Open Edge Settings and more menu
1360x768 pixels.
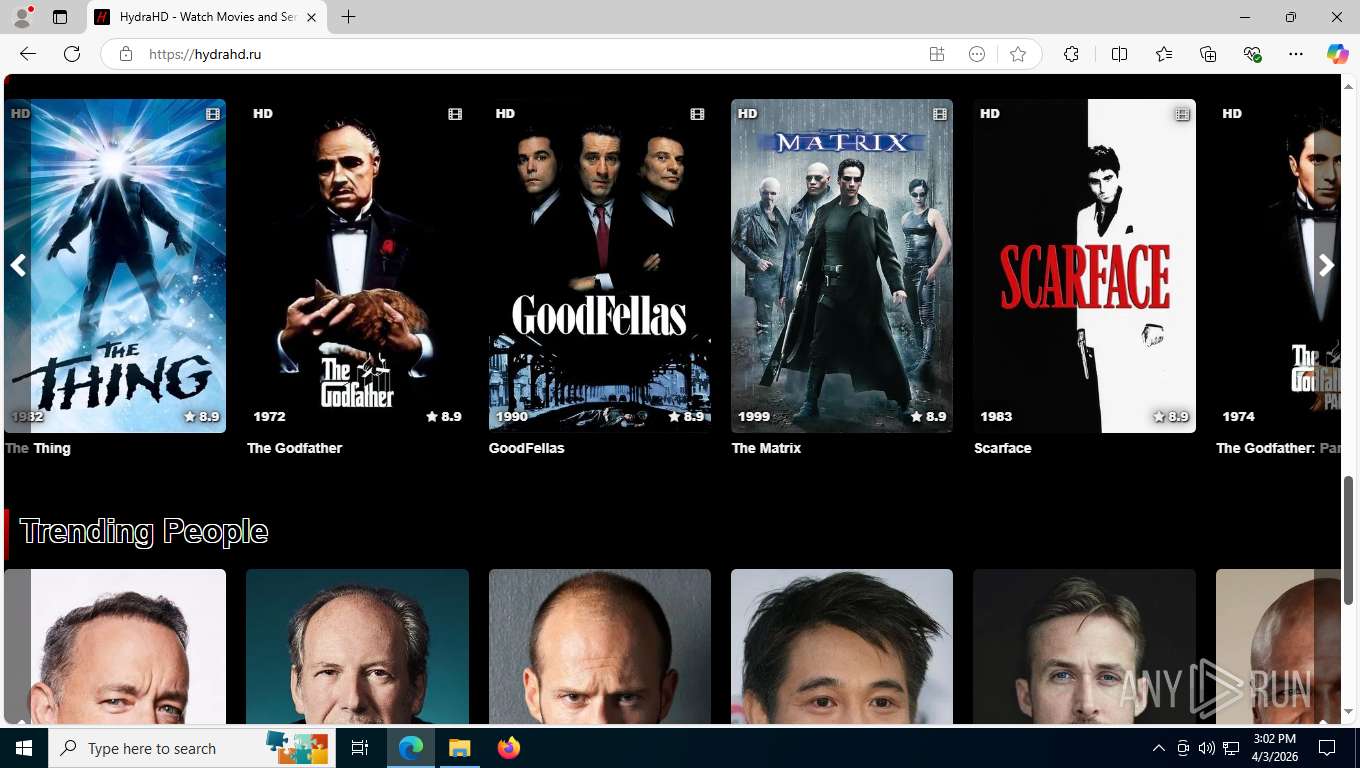1296,54
